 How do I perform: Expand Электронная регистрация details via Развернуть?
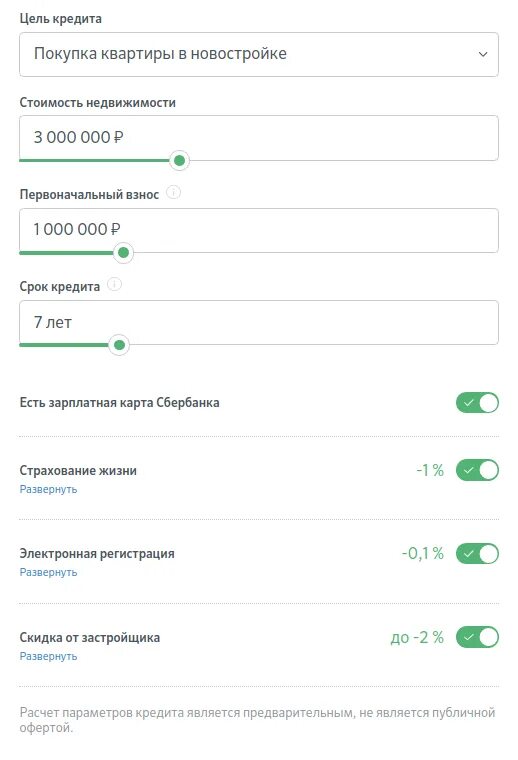[48, 572]
